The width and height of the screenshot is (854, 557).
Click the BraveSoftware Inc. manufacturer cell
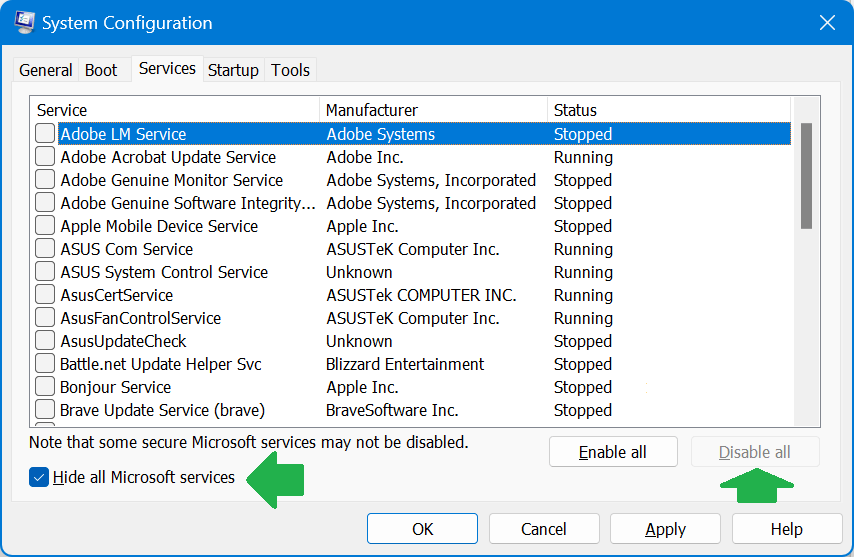[392, 410]
